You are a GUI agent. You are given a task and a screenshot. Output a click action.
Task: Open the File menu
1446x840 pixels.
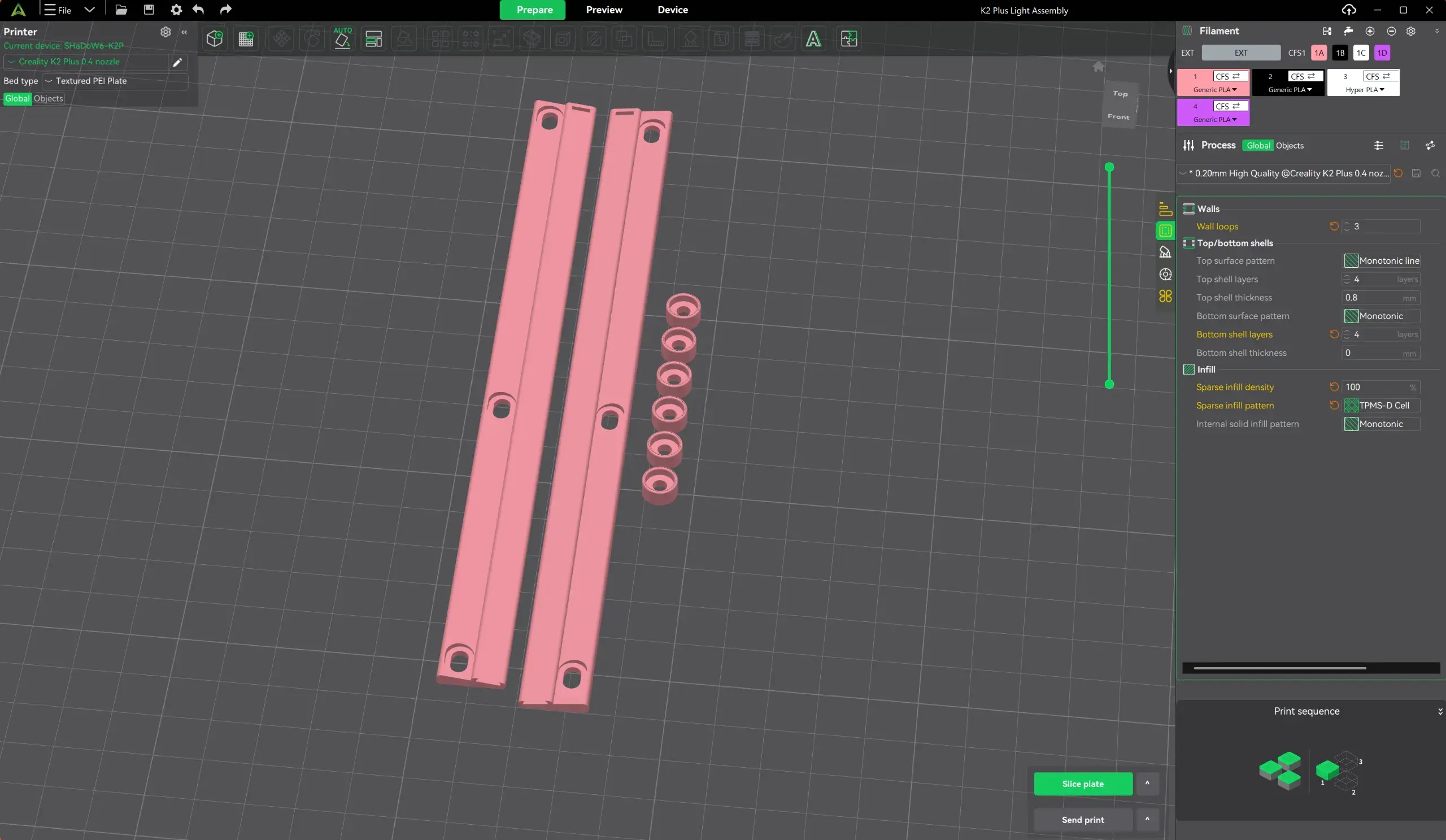point(58,10)
